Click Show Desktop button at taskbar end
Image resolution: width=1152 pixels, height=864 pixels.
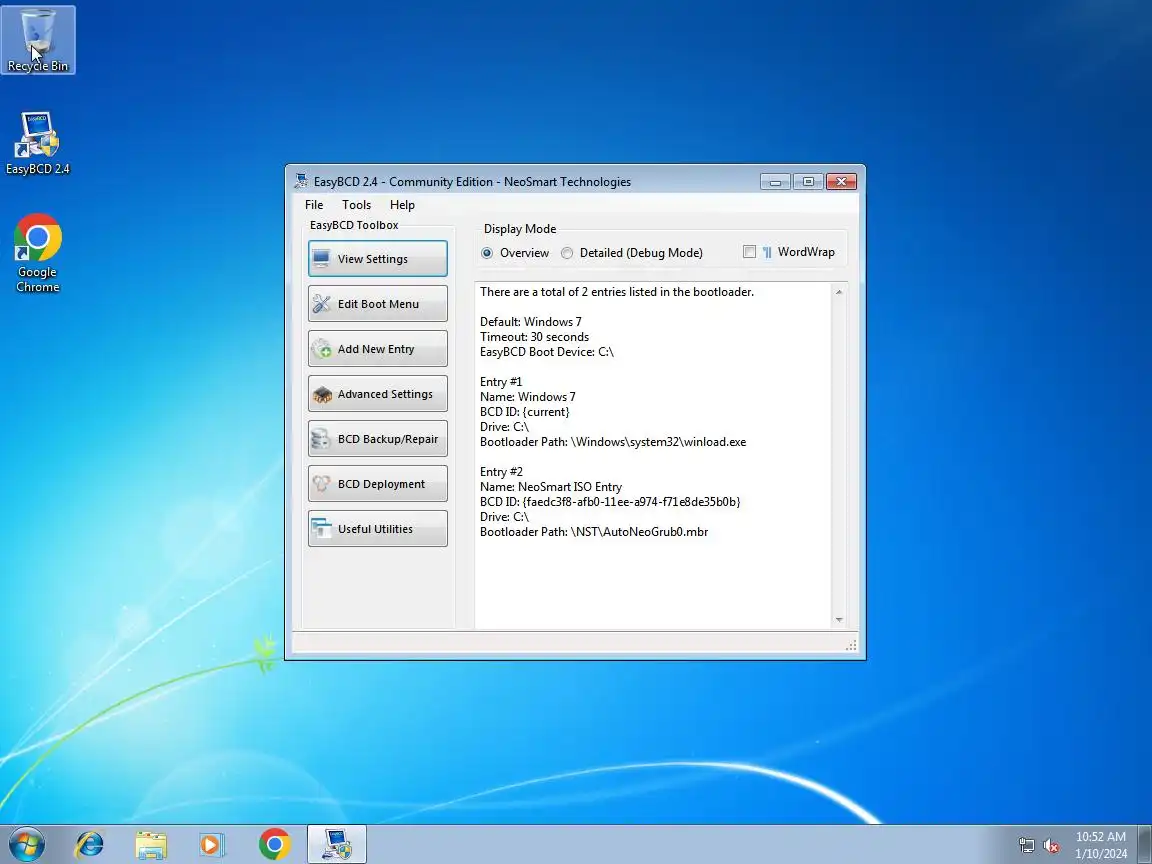click(x=1145, y=845)
